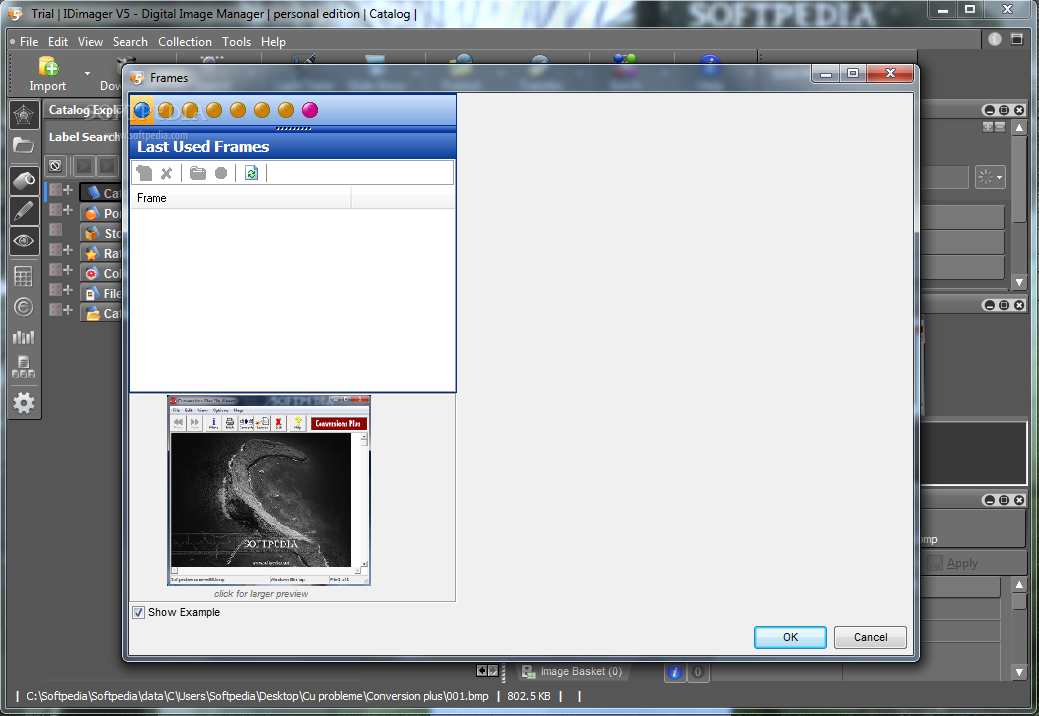Image resolution: width=1039 pixels, height=716 pixels.
Task: Click the open folder icon in Frames toolbar
Action: click(197, 173)
